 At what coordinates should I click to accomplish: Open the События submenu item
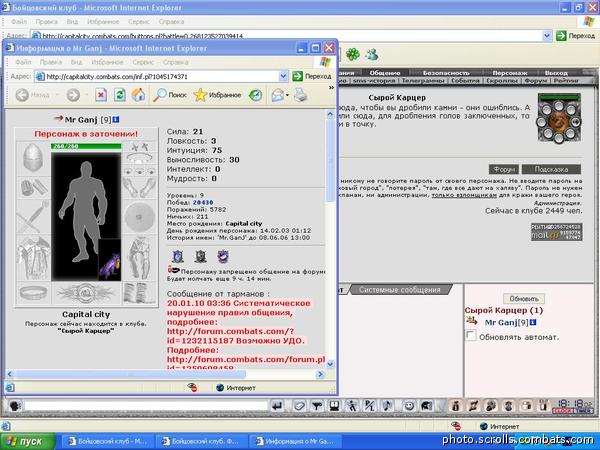pyautogui.click(x=465, y=81)
